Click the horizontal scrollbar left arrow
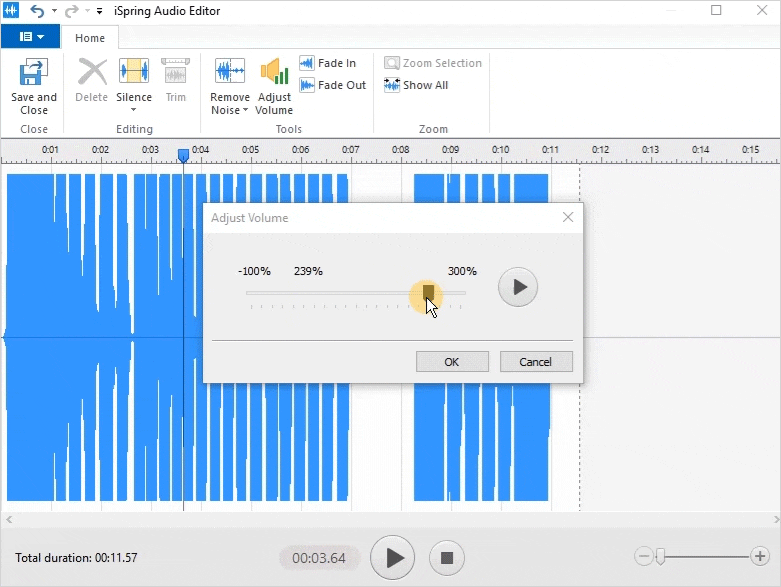 pos(9,519)
